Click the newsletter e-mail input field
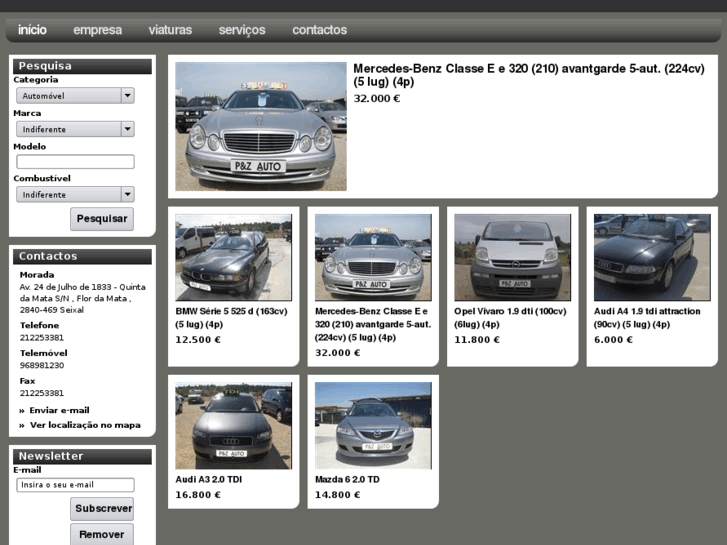Viewport: 727px width, 545px height. [x=75, y=485]
